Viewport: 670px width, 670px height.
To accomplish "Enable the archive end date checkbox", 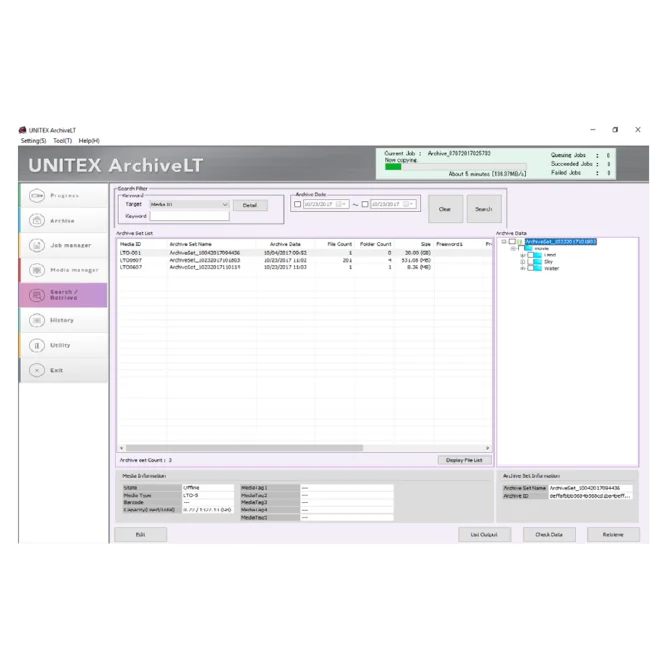I will click(365, 204).
